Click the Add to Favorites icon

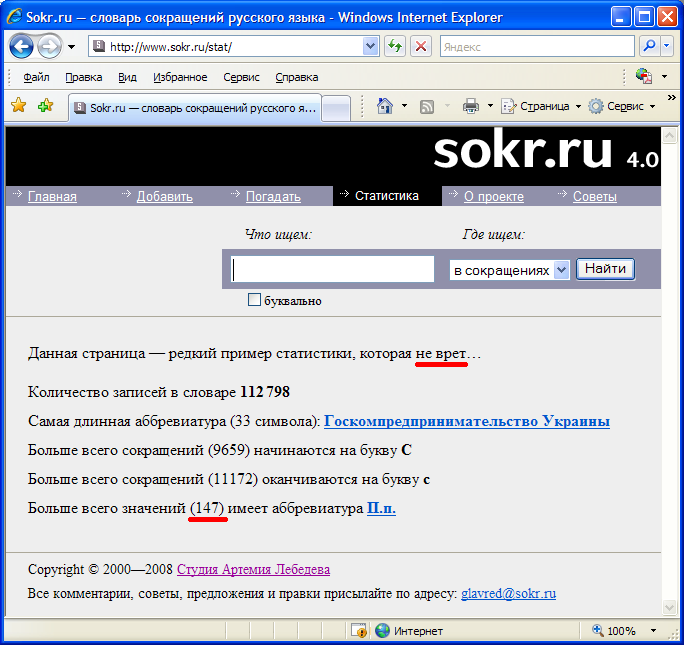(45, 105)
